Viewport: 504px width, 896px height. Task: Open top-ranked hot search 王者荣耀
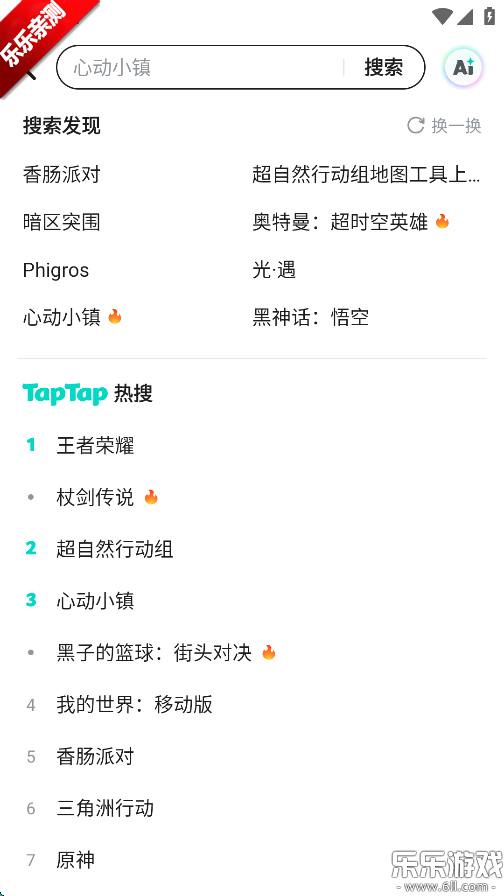(95, 446)
